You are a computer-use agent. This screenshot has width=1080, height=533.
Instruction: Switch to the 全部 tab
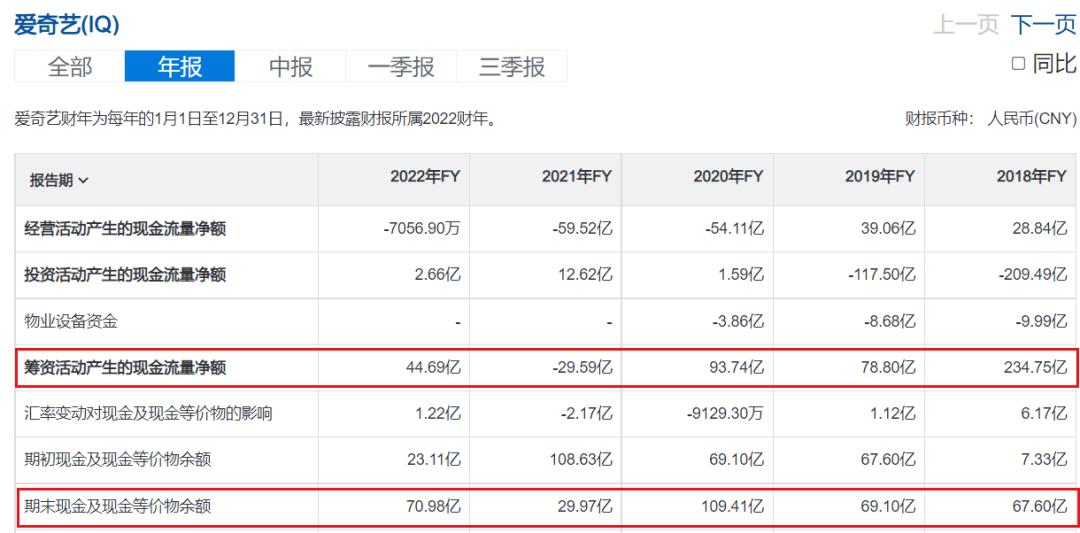[70, 67]
